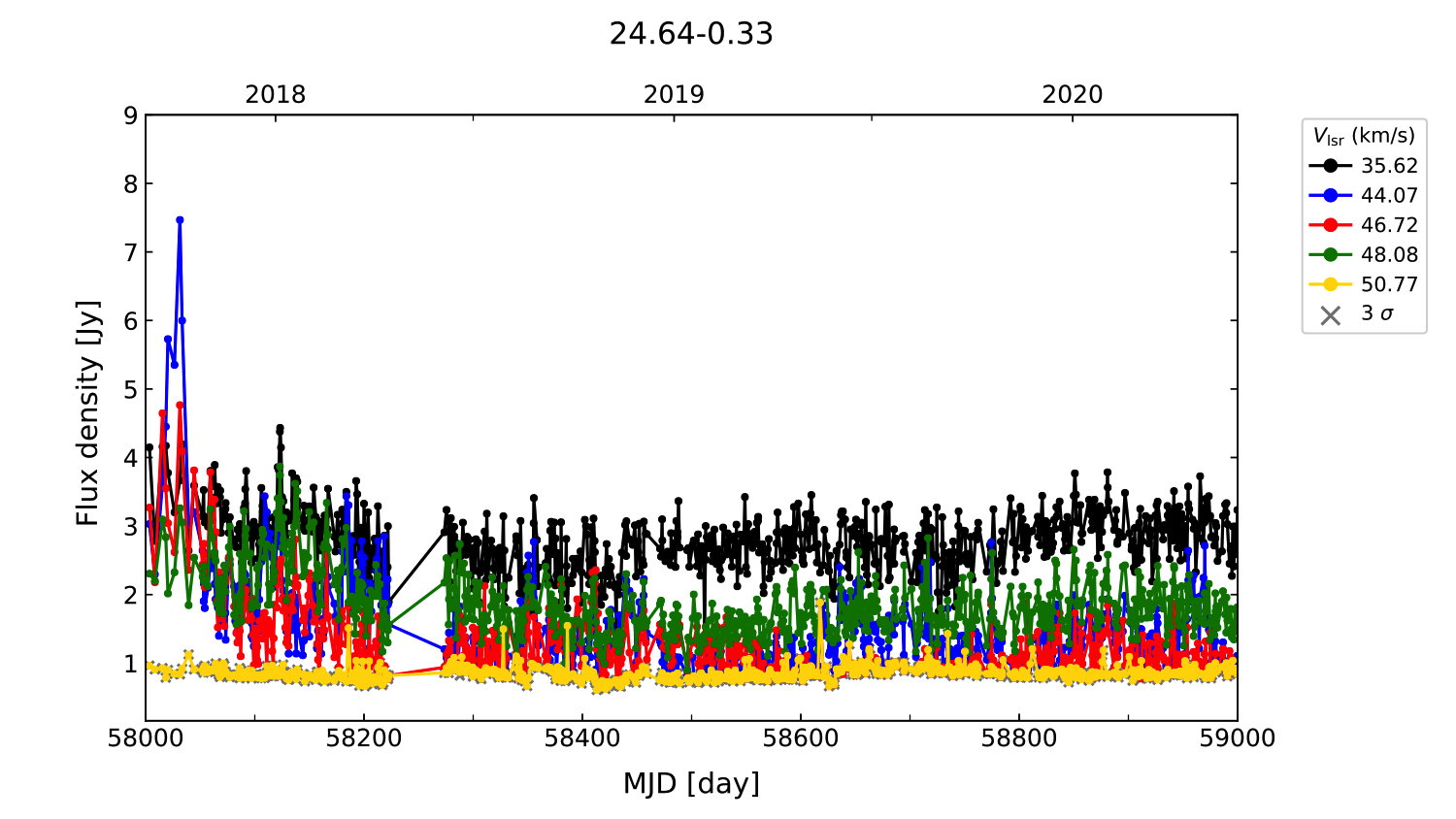Click the 2019 year label on top axis
The image size is (1456, 819).
click(x=674, y=94)
